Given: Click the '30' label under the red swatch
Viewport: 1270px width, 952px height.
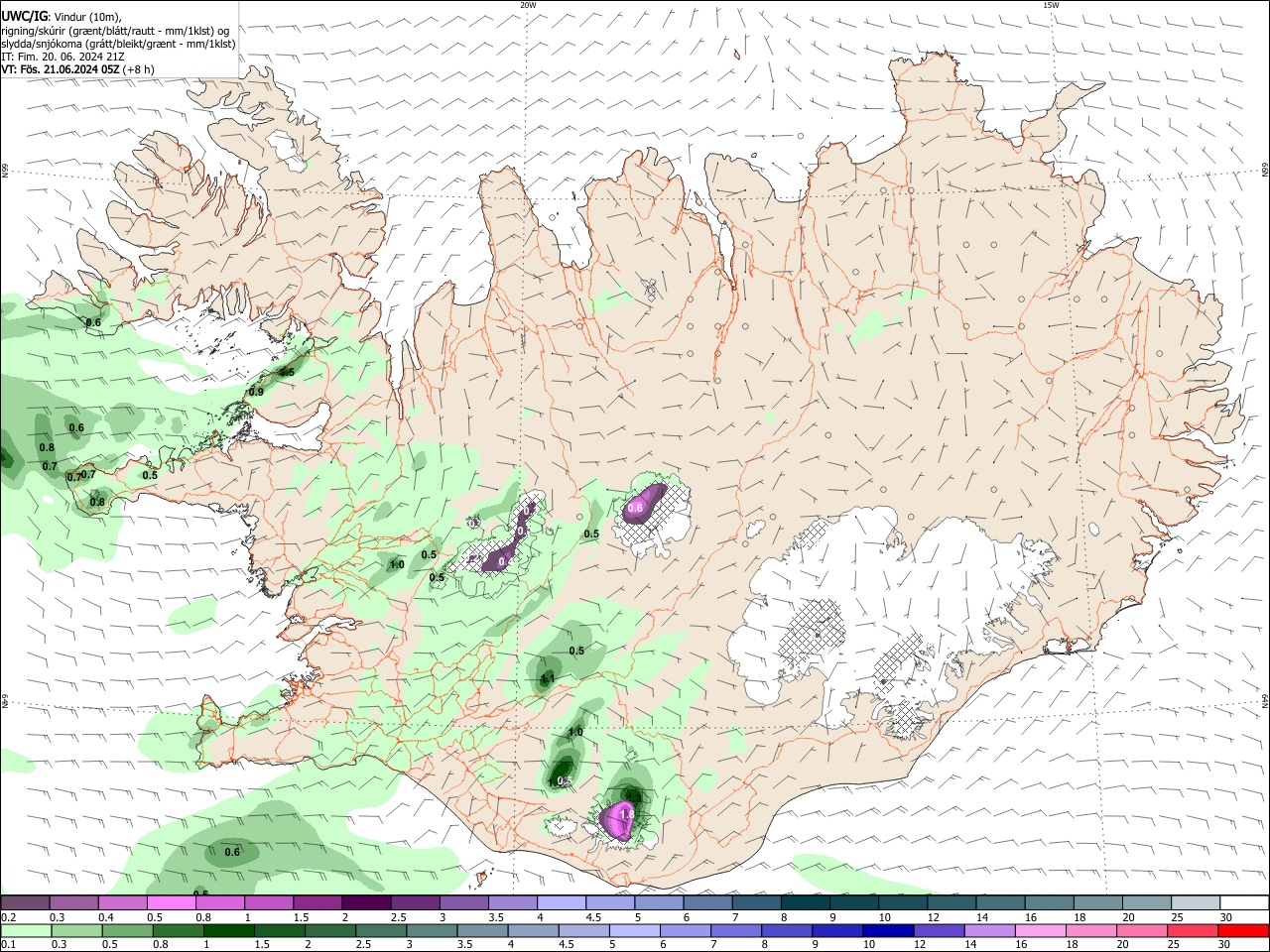Looking at the screenshot, I should (1226, 945).
